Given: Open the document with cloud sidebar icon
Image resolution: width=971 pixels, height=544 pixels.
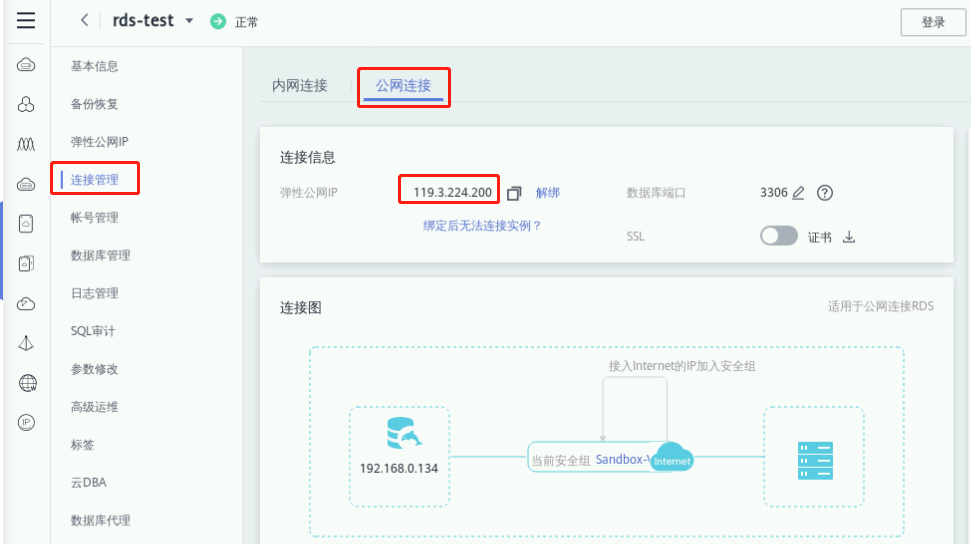Looking at the screenshot, I should (26, 224).
